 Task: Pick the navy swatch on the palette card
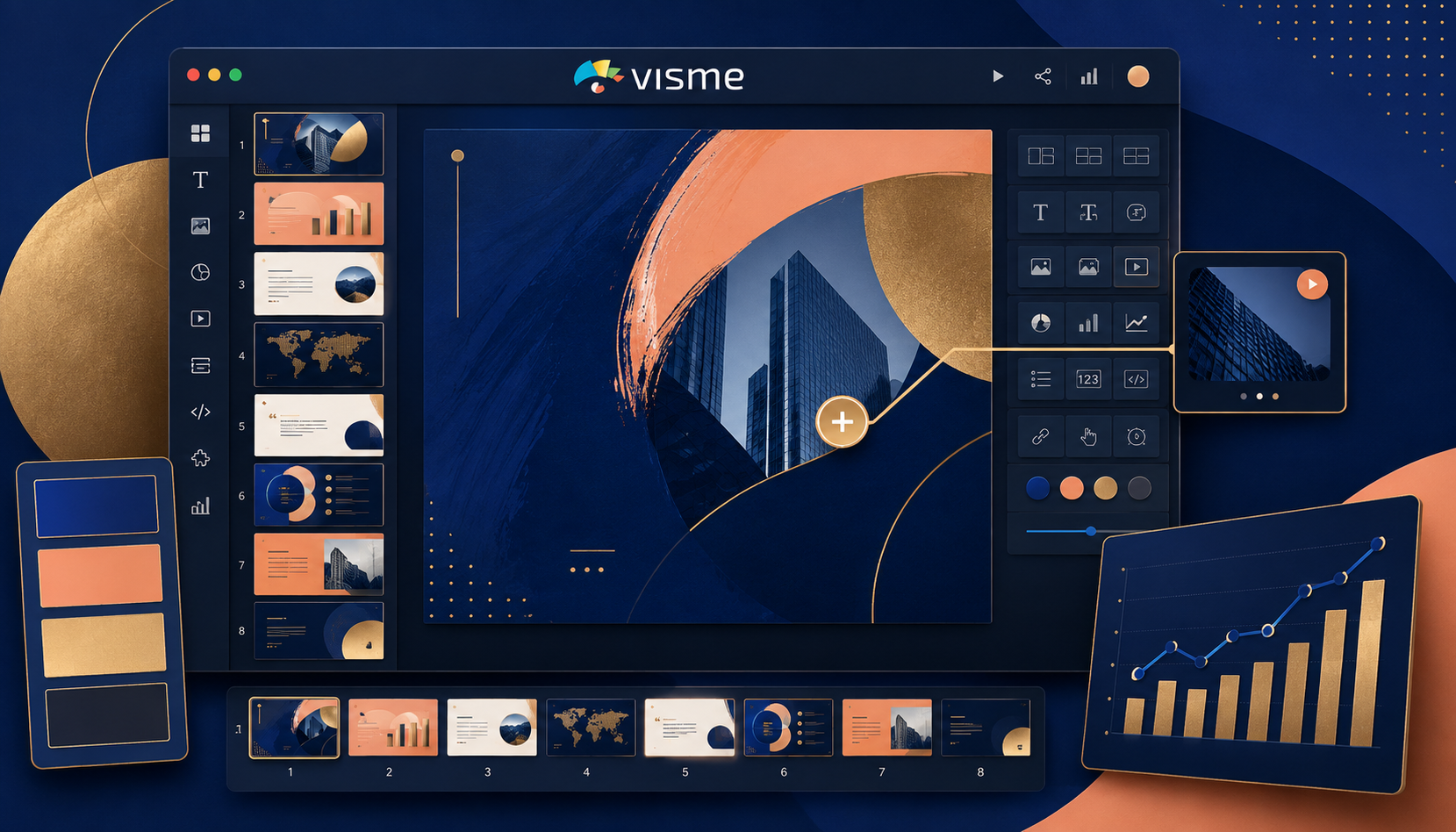(x=97, y=506)
